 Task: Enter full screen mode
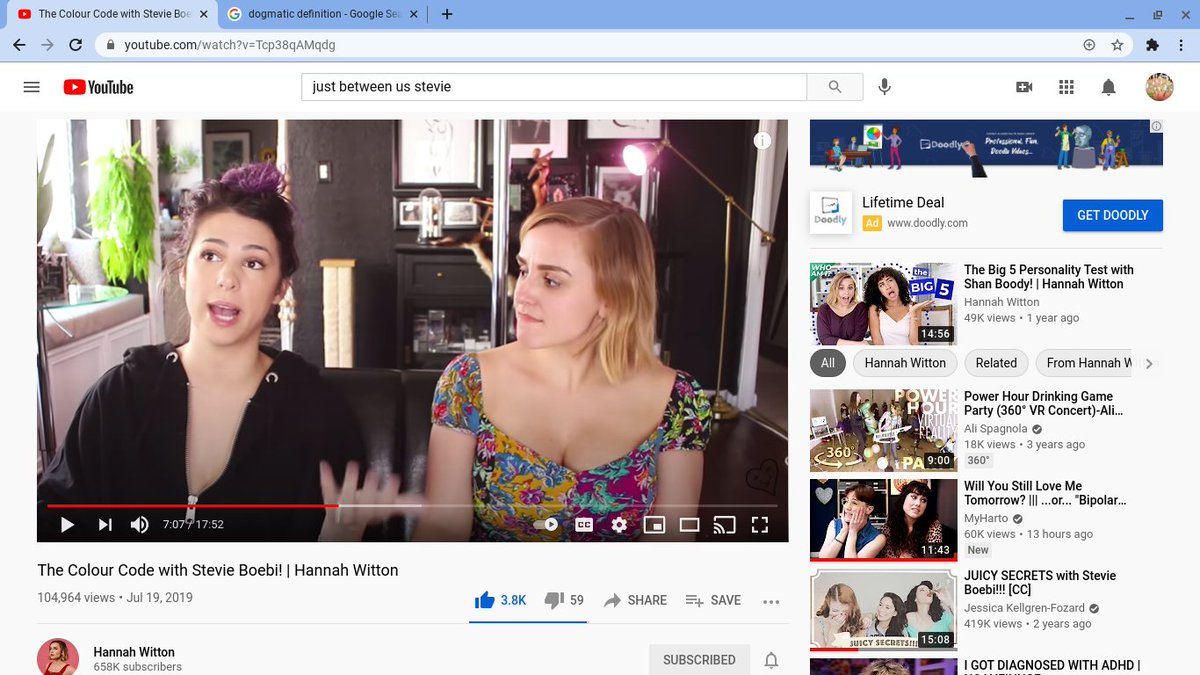tap(759, 524)
